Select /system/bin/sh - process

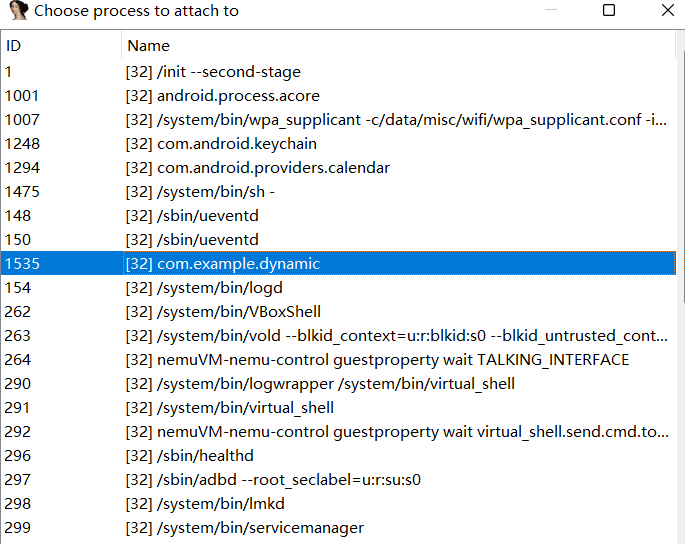(x=338, y=192)
